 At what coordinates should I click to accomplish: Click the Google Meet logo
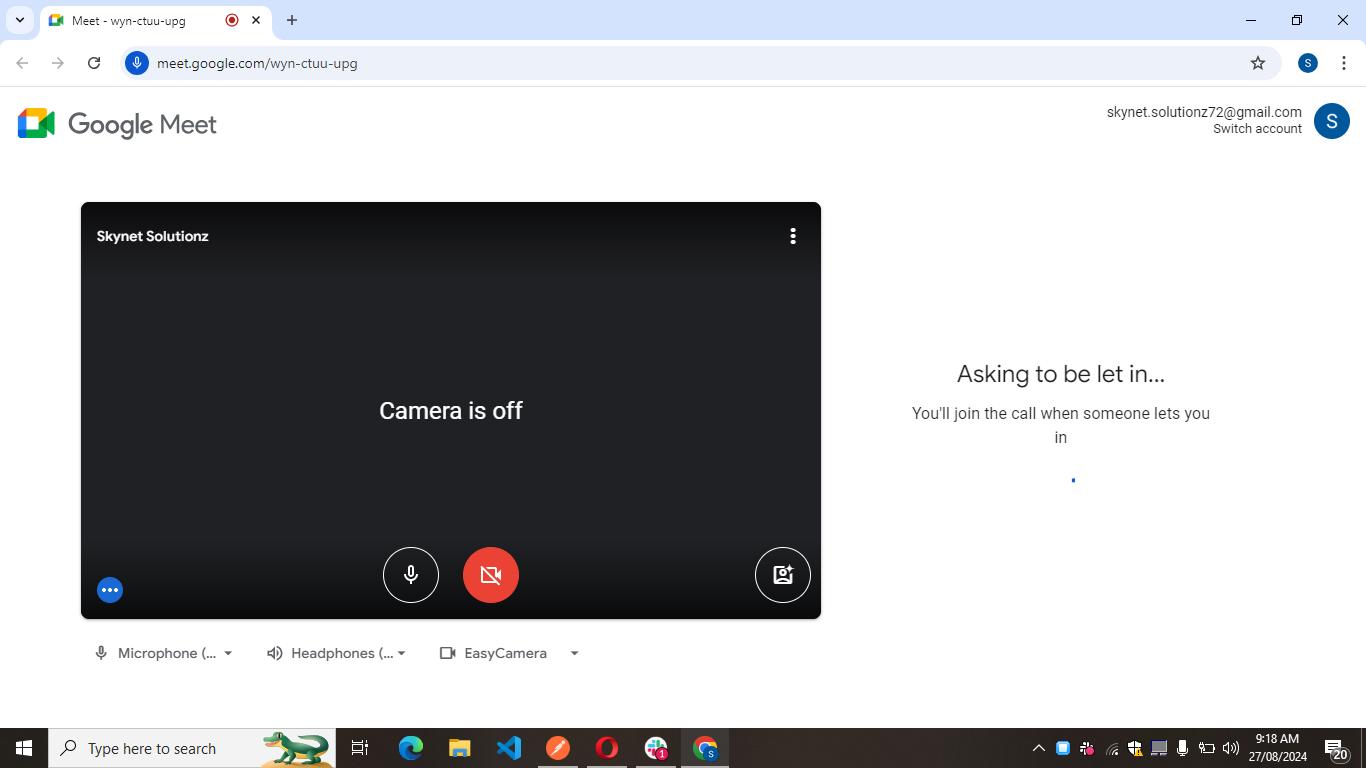point(117,124)
